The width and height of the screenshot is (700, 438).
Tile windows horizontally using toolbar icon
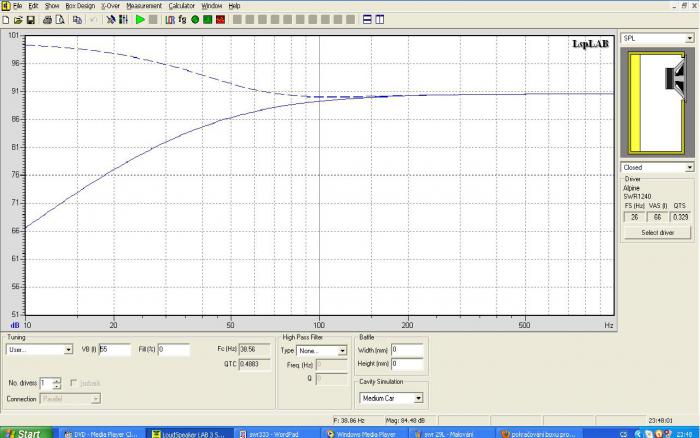click(x=367, y=20)
